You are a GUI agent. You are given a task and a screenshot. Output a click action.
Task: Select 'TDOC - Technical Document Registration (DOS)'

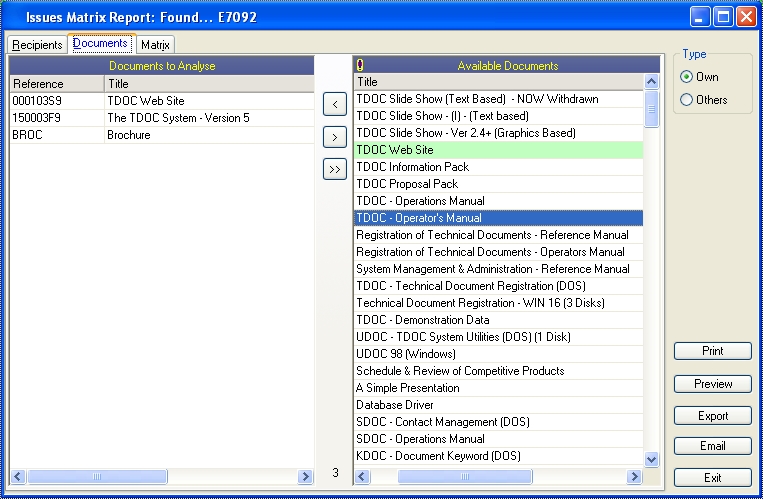(x=499, y=286)
